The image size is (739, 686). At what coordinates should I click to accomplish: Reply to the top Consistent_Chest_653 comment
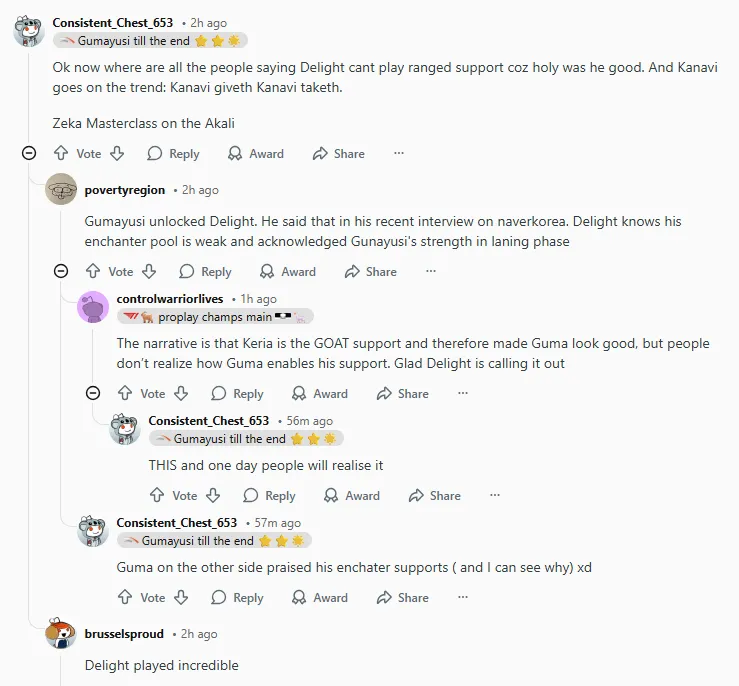pyautogui.click(x=173, y=154)
